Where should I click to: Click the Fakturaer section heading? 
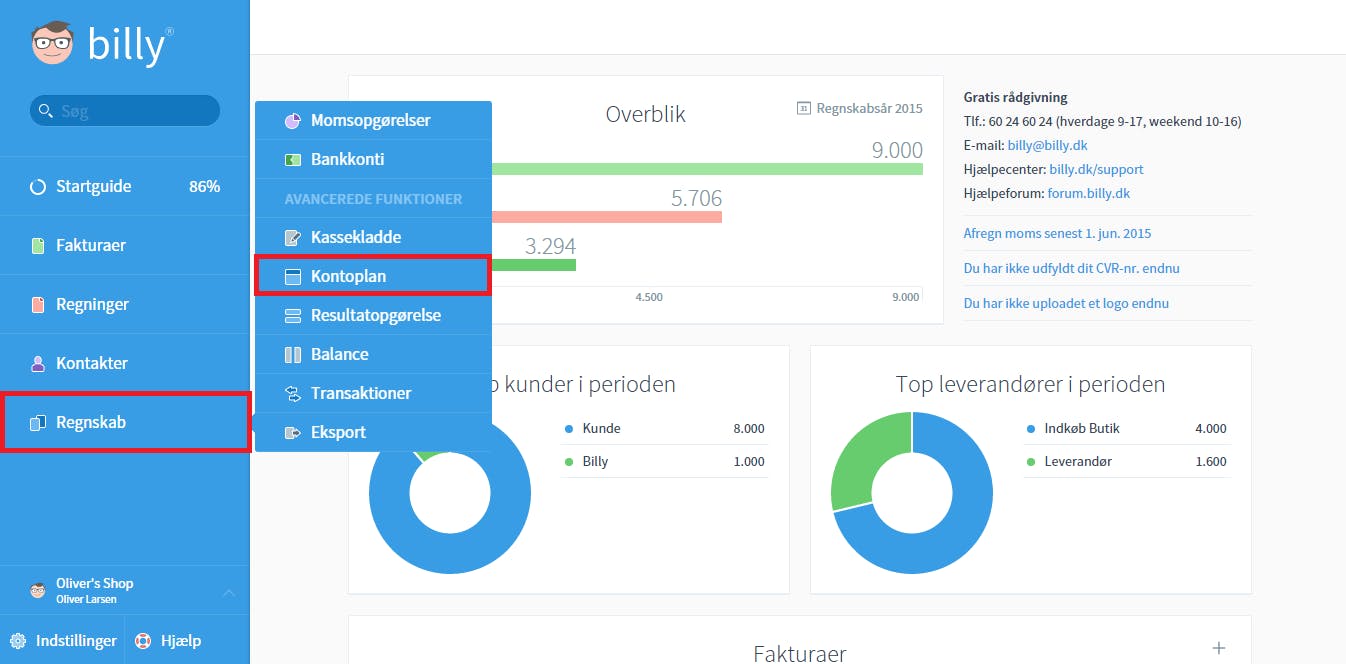tap(800, 654)
